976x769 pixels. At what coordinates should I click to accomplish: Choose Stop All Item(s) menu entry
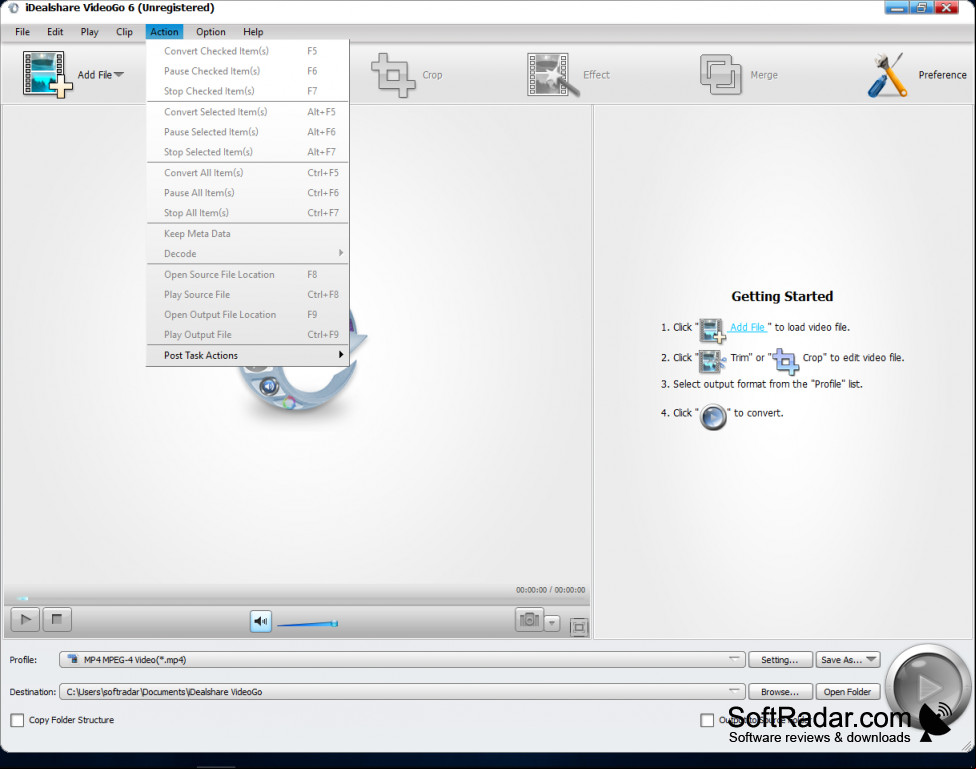point(248,212)
